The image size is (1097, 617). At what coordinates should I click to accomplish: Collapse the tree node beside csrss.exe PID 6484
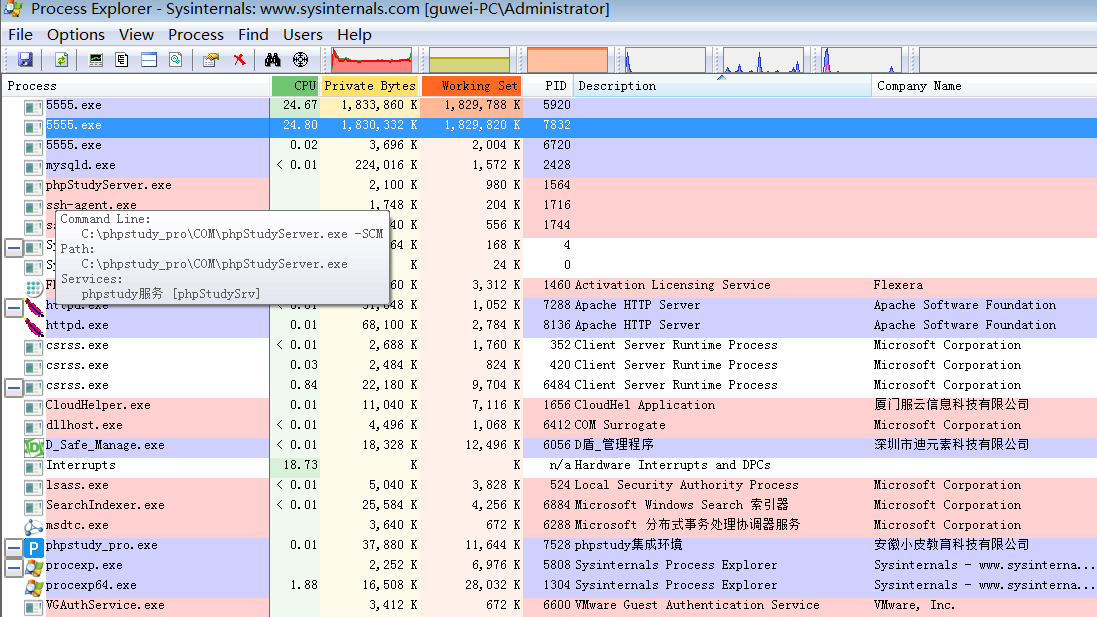tap(13, 388)
